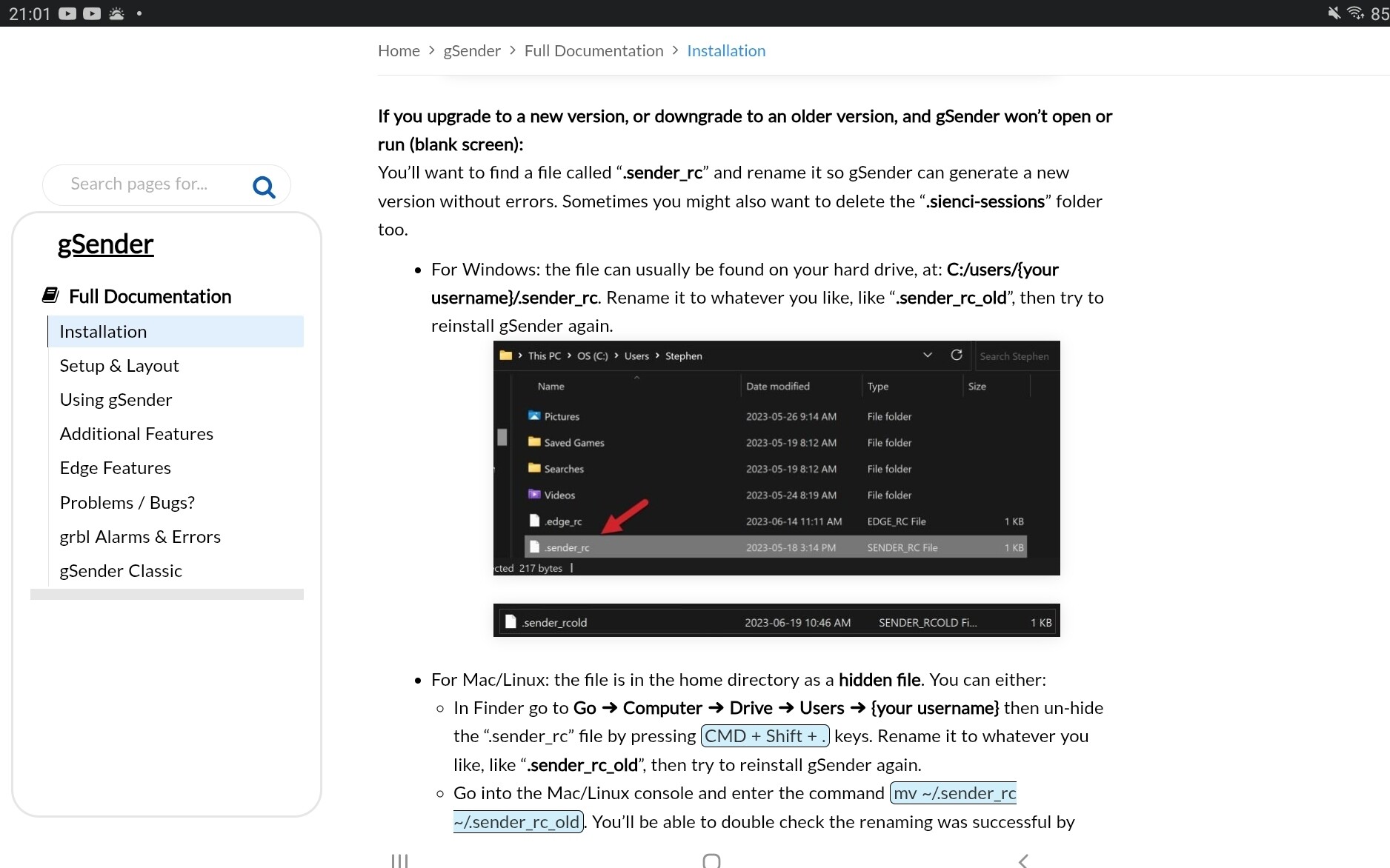1390x868 pixels.
Task: Click the search magnifier icon
Action: coord(264,187)
